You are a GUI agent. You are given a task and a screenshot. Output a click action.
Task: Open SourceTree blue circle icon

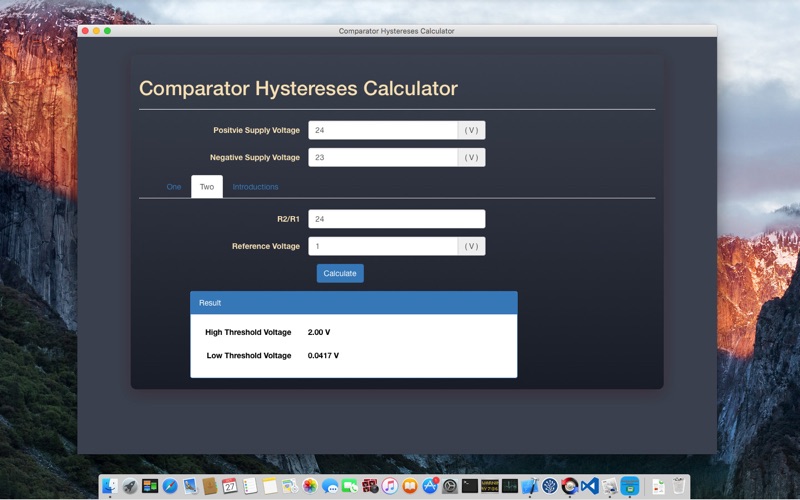[549, 486]
